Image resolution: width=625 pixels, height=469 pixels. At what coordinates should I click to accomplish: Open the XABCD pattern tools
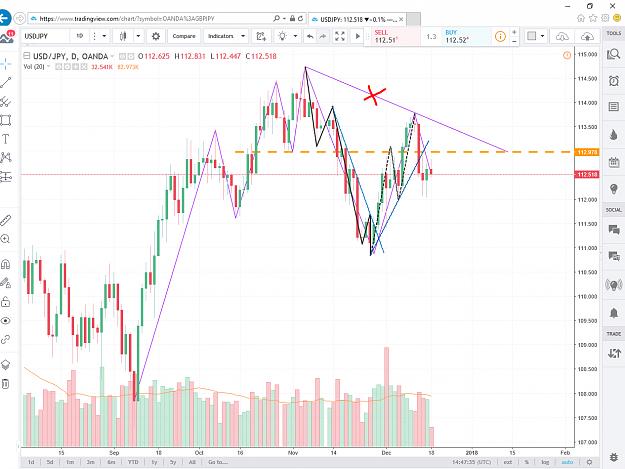pos(6,157)
